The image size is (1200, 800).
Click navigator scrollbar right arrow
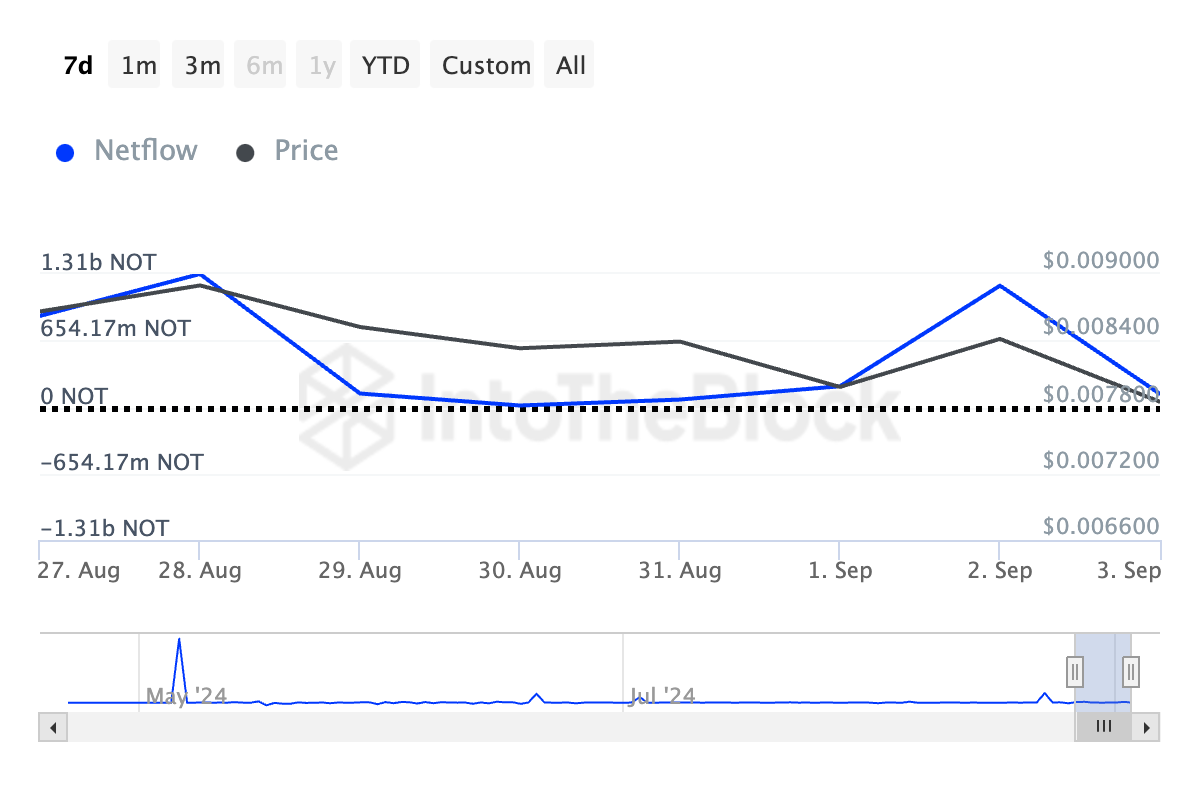1148,727
